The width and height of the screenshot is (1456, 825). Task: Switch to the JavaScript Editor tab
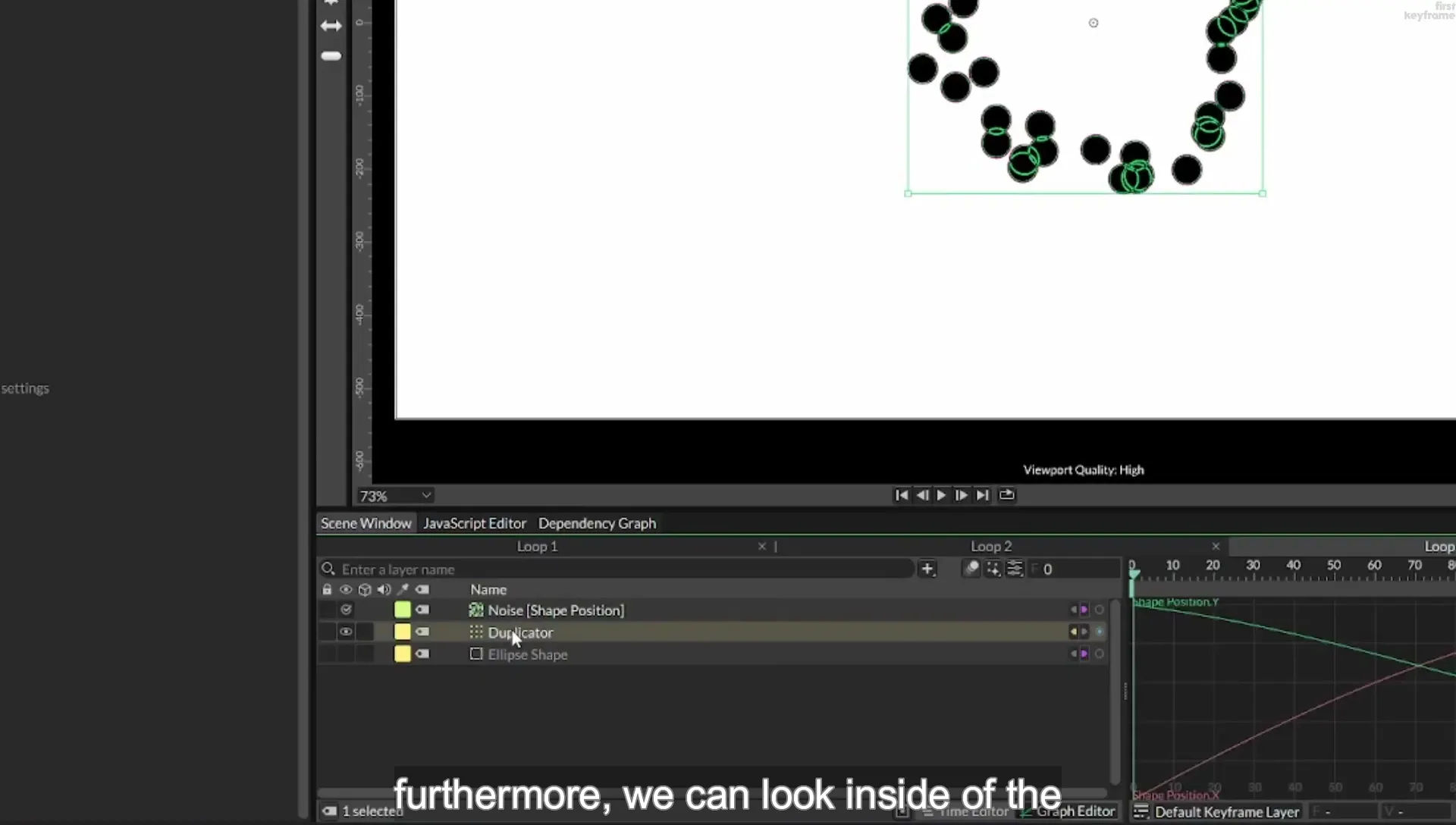[475, 523]
